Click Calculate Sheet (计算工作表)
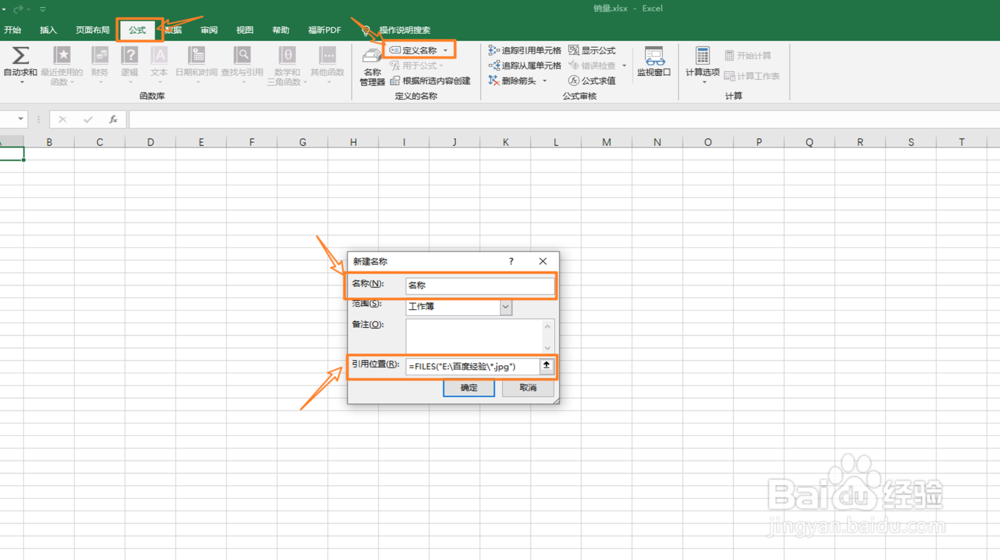Screen dimensions: 1000x560 click(x=752, y=76)
